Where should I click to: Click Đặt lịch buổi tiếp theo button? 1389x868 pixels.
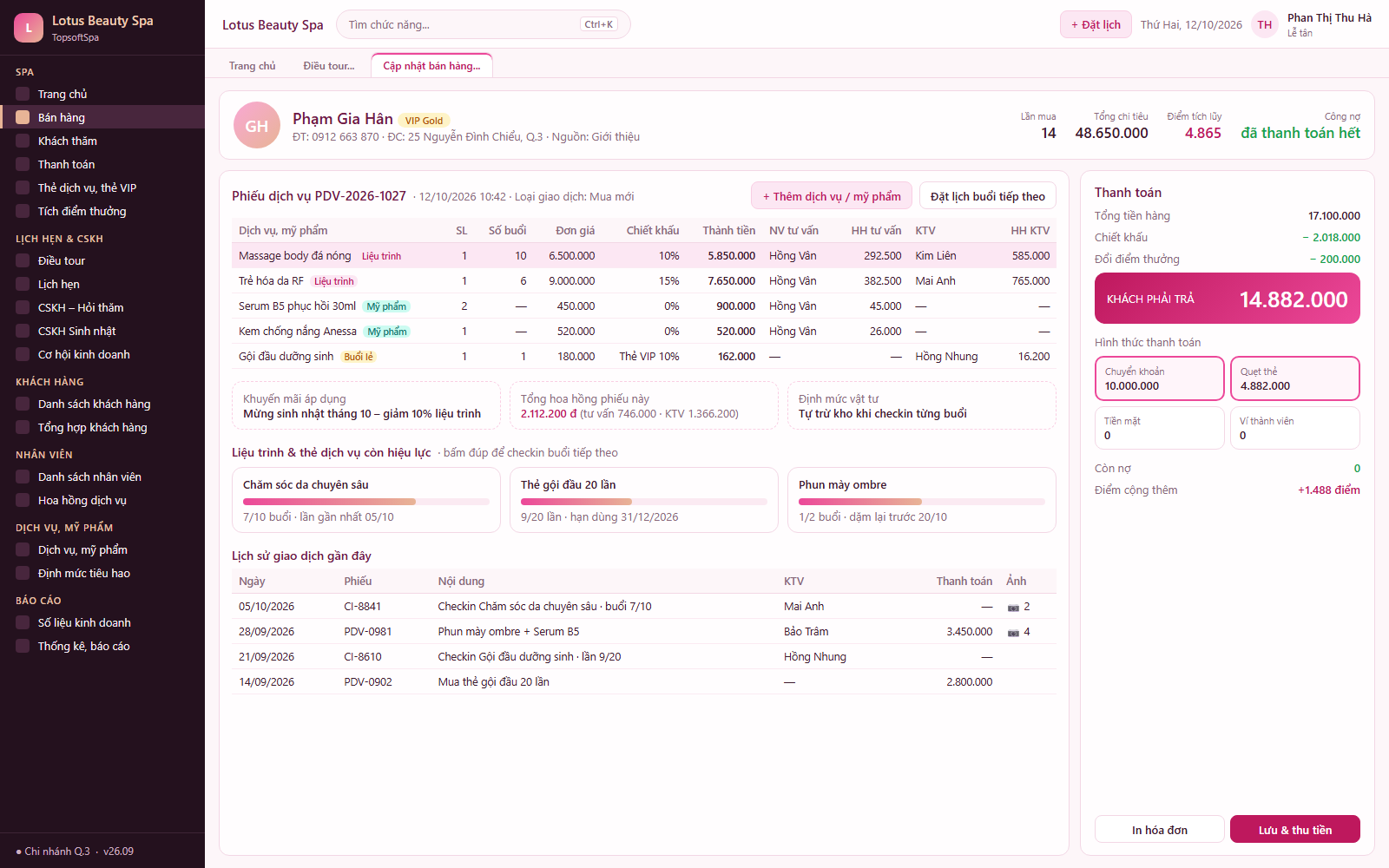(x=988, y=196)
